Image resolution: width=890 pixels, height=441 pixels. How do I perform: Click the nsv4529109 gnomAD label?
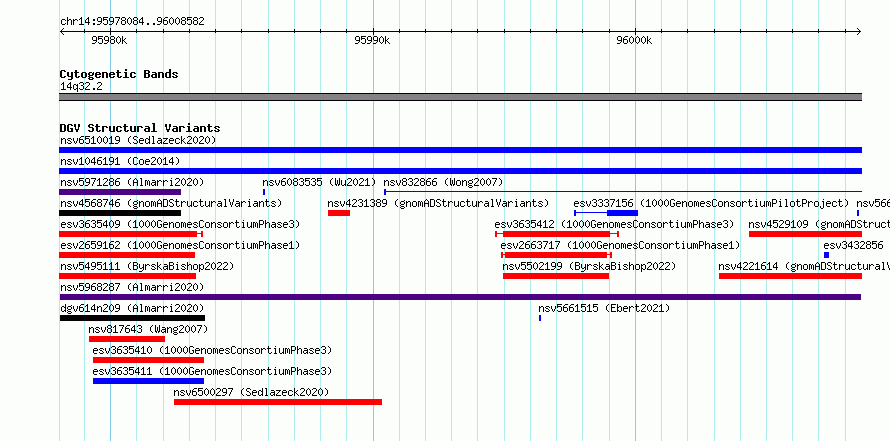click(x=819, y=224)
